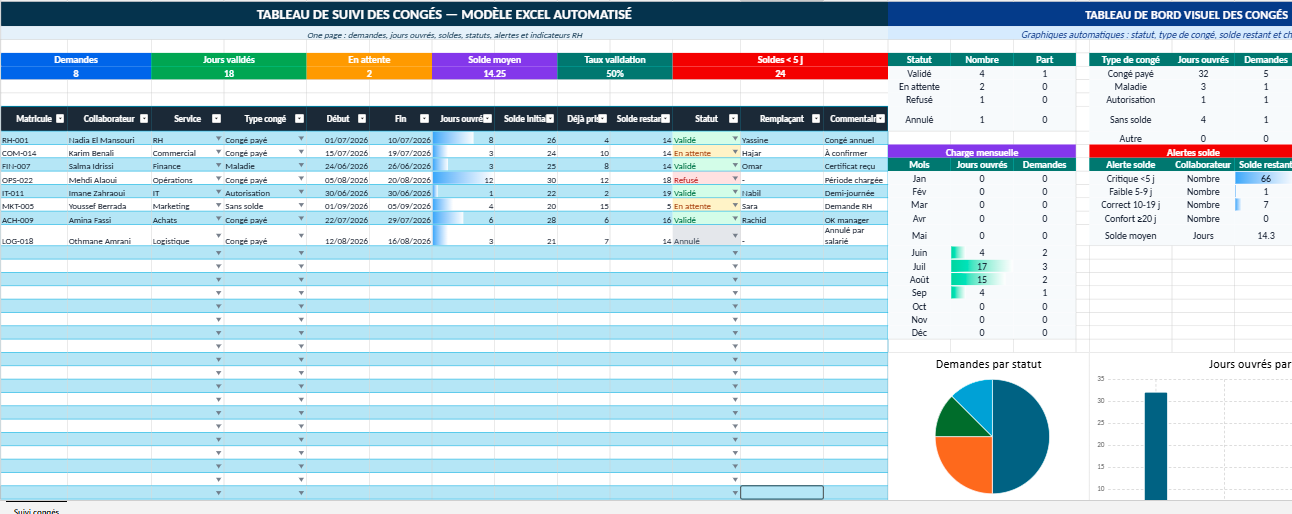Click the collaborator cell Salma Idrissi

[109, 166]
